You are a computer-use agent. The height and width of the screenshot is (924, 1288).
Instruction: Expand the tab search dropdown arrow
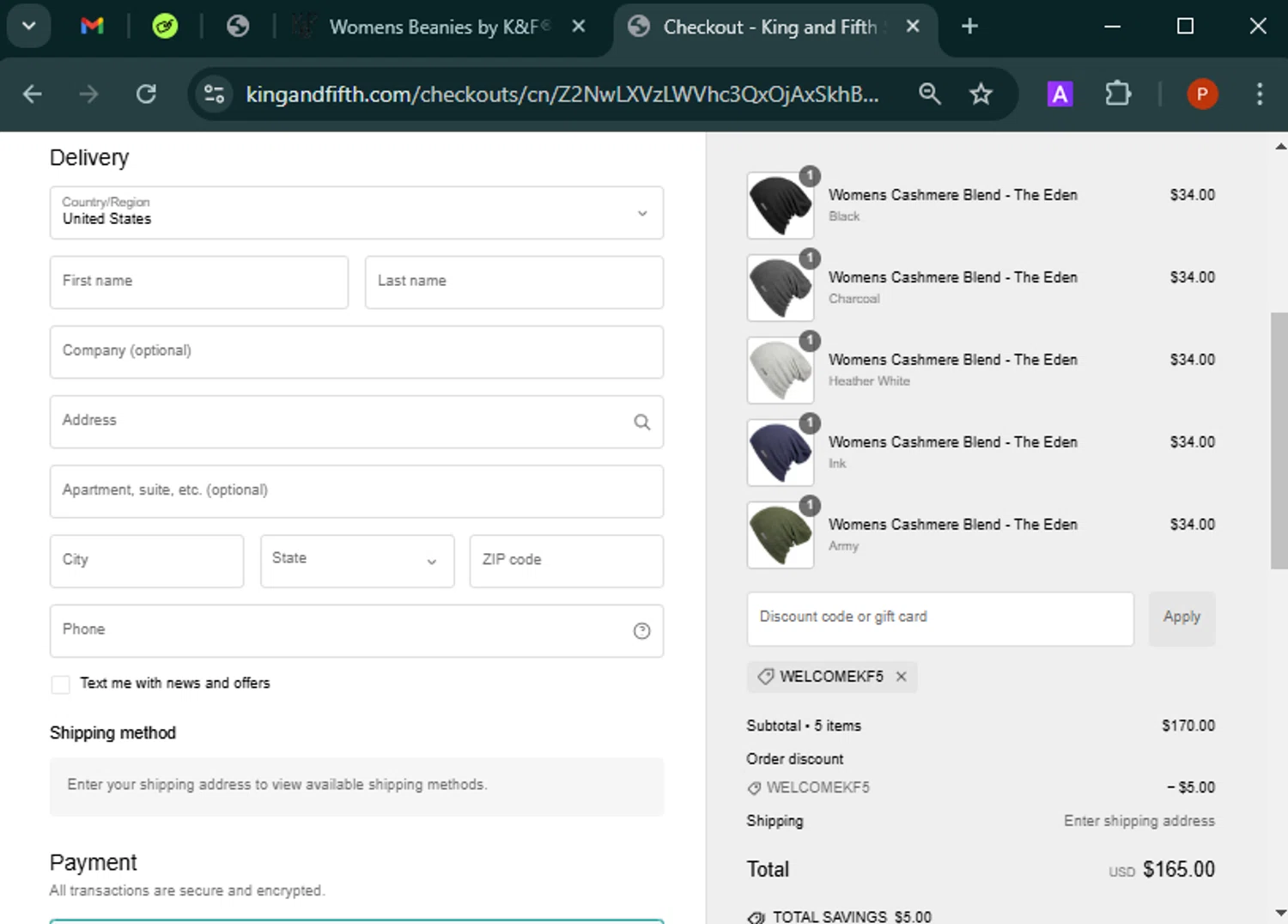(x=28, y=26)
